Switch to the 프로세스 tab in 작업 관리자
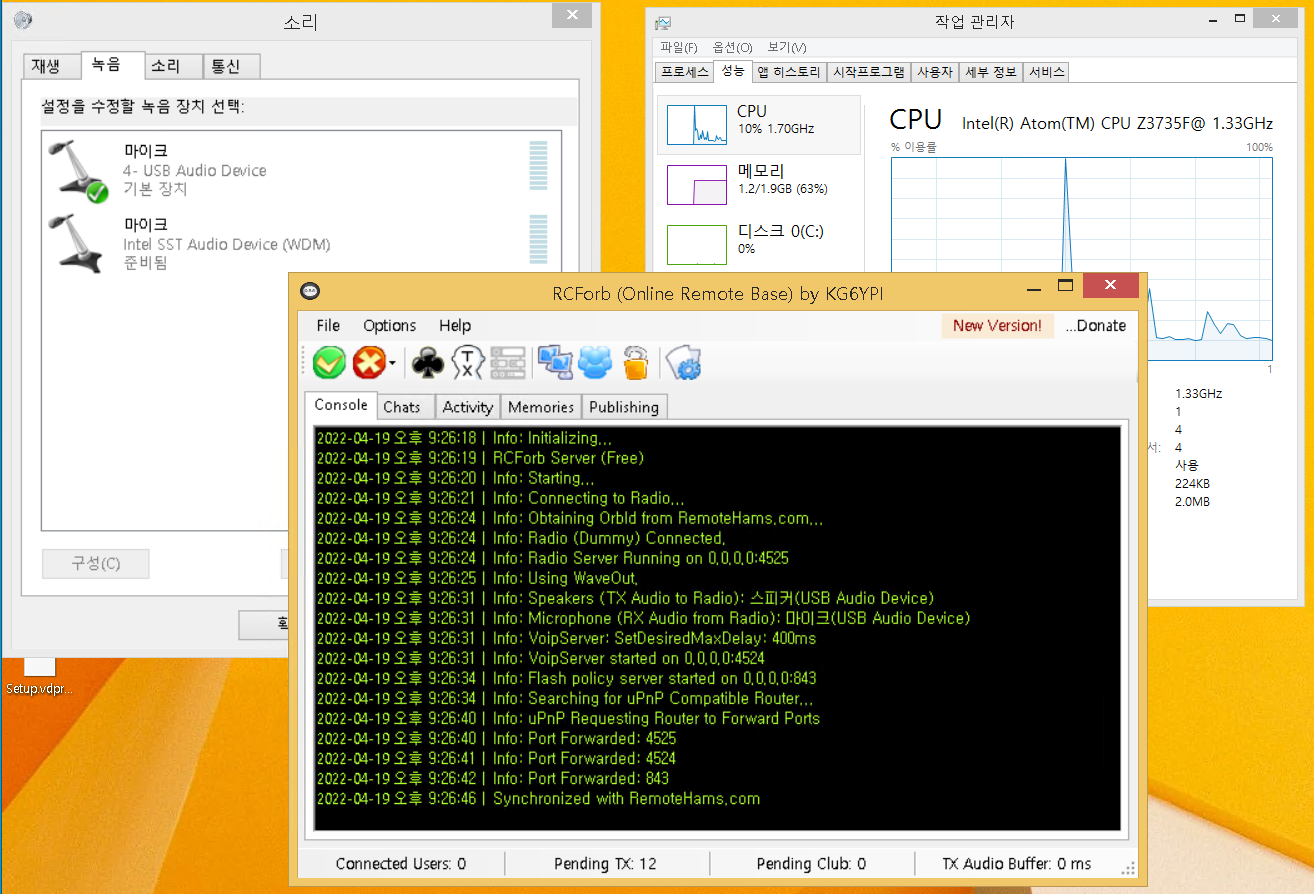The height and width of the screenshot is (894, 1314). [685, 72]
